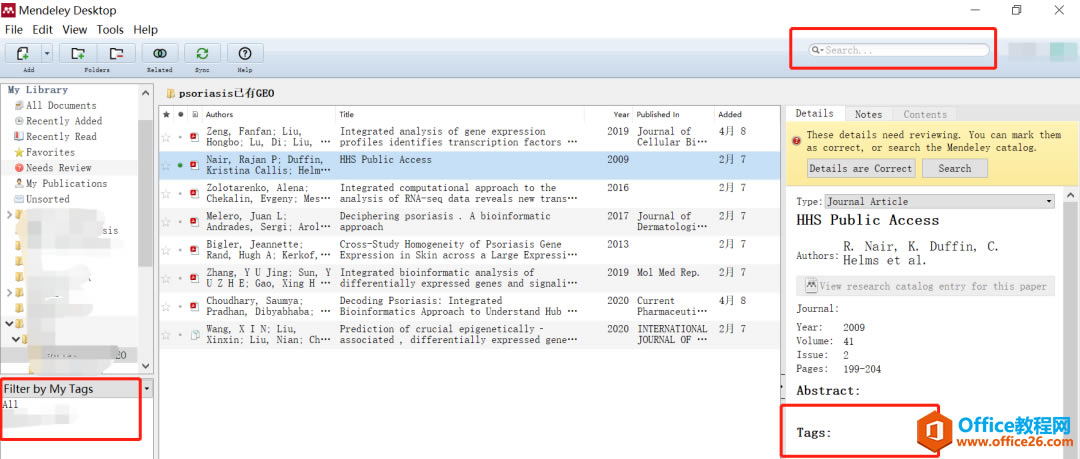Click View research catalog entry button
Screen dimensions: 1080x459
pyautogui.click(x=926, y=286)
